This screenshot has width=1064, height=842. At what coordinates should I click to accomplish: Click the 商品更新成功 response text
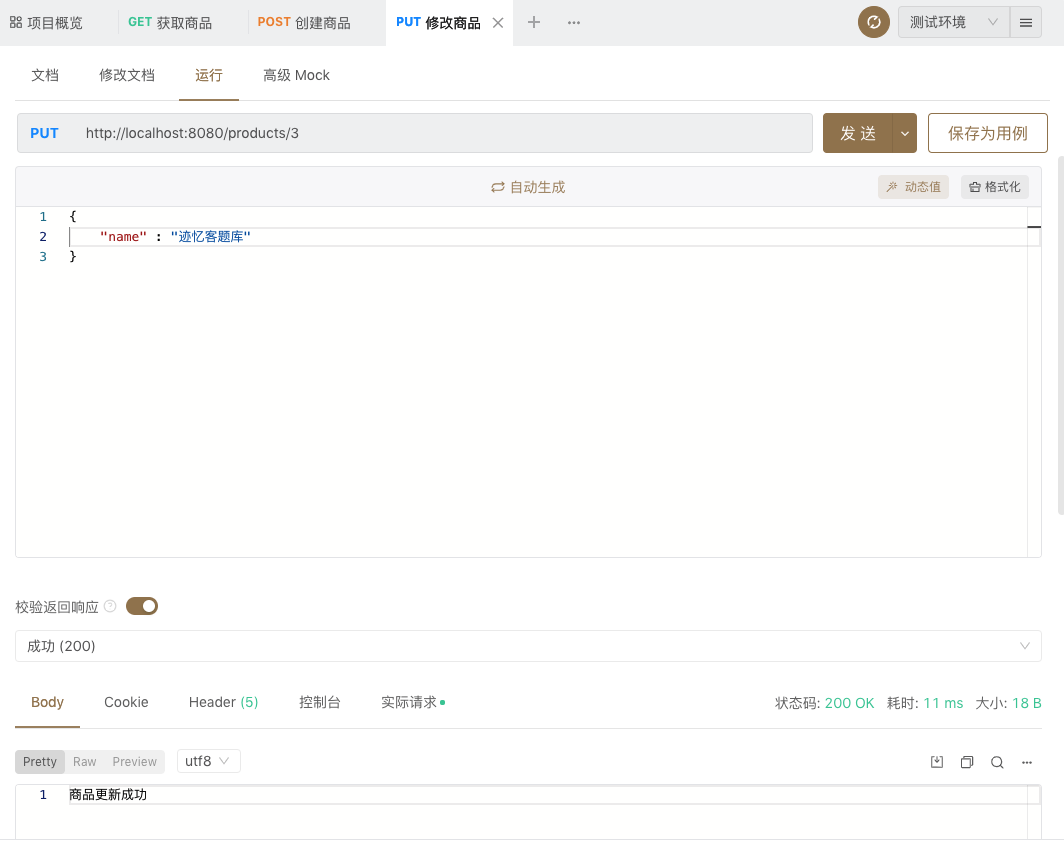(108, 795)
